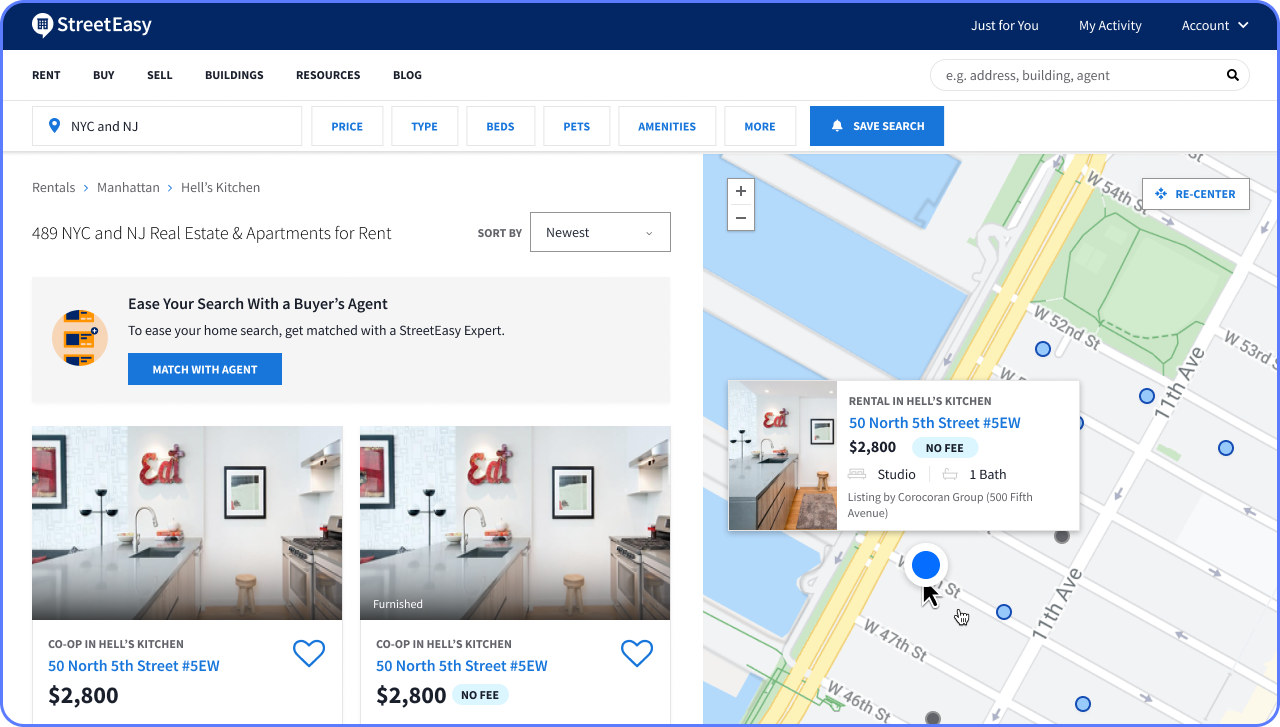Click the NYC and NJ location field
This screenshot has width=1280, height=727.
point(167,126)
